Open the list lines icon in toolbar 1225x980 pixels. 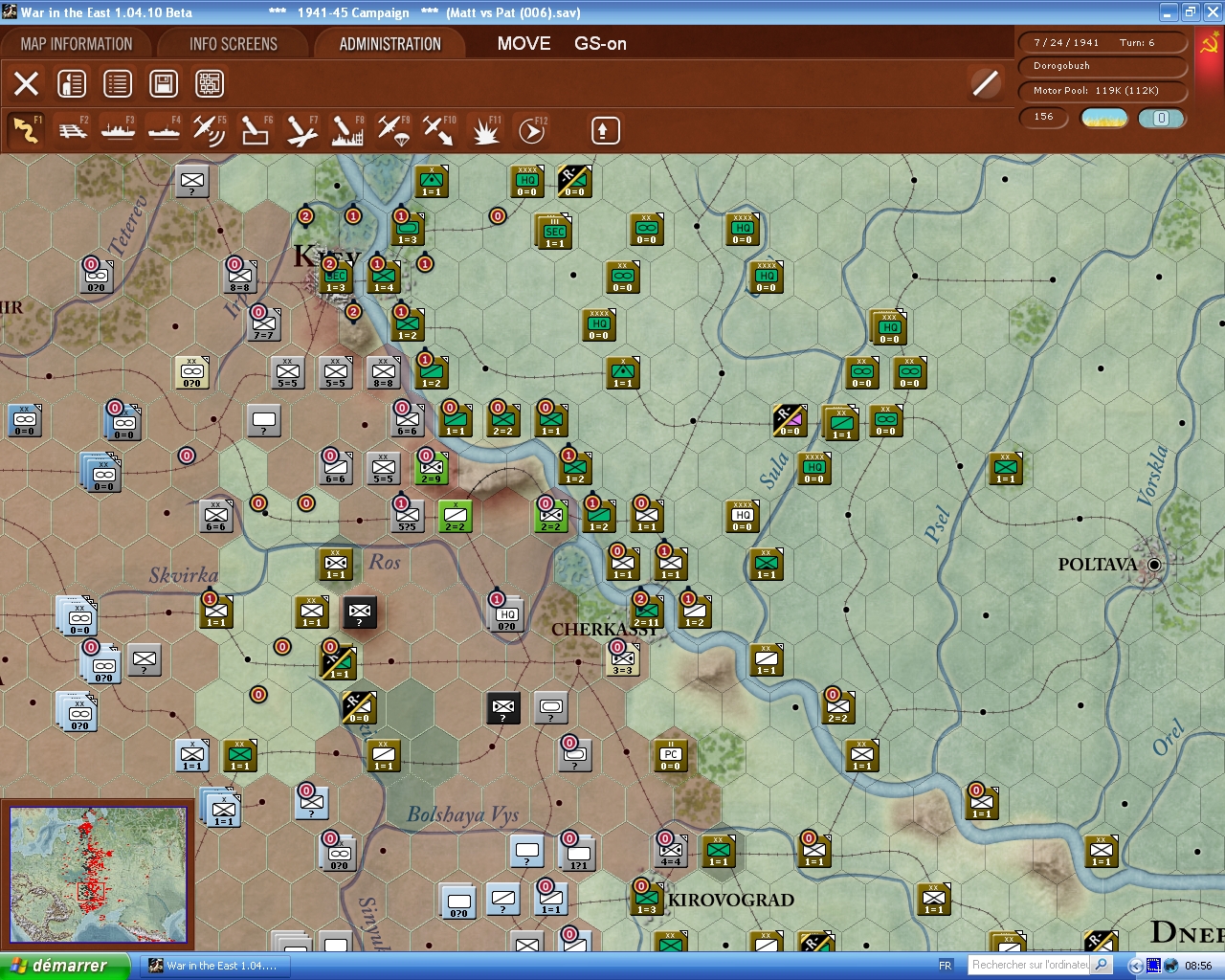click(x=118, y=83)
